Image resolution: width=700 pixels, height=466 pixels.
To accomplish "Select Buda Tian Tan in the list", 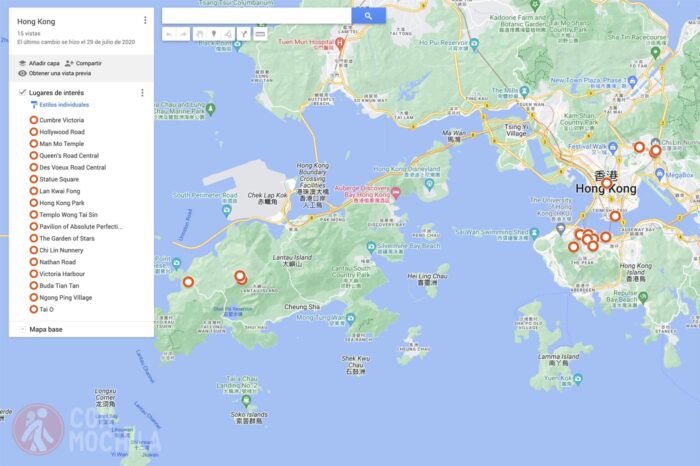I will point(59,286).
